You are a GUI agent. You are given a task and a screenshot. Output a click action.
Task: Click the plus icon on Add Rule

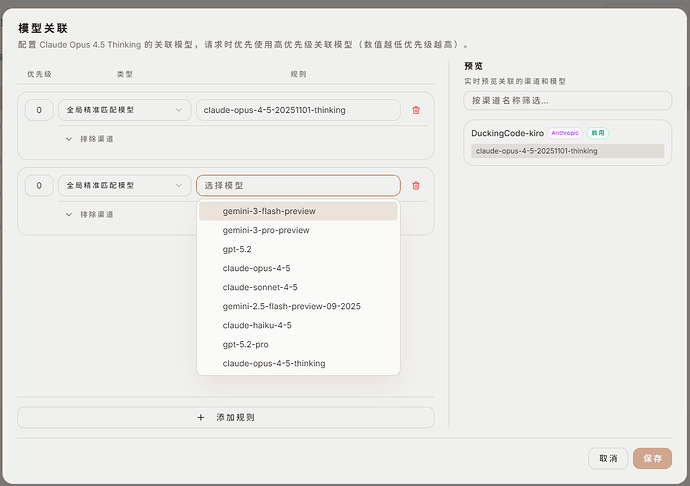tap(201, 417)
